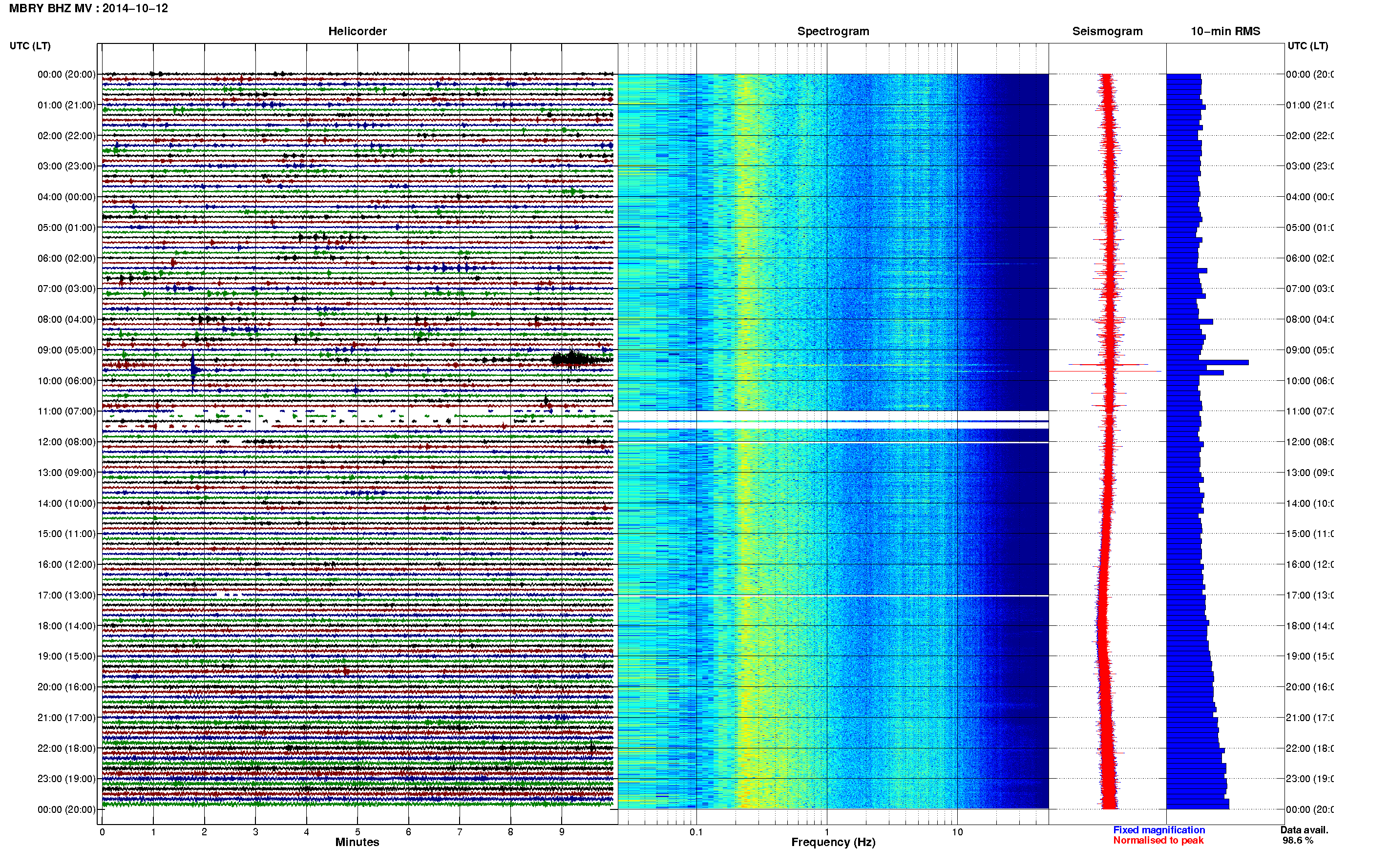
Task: Click the 'Spectrogram' panel heading
Action: coord(833,32)
